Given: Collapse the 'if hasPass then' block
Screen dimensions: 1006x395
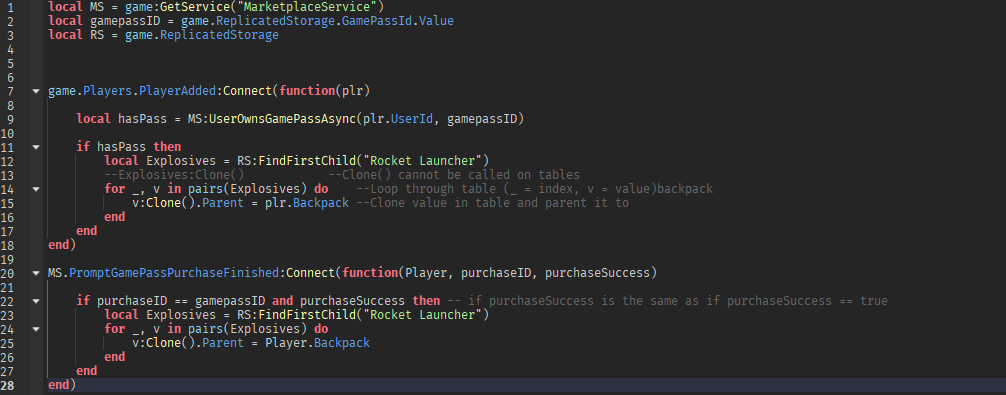Looking at the screenshot, I should [x=36, y=147].
